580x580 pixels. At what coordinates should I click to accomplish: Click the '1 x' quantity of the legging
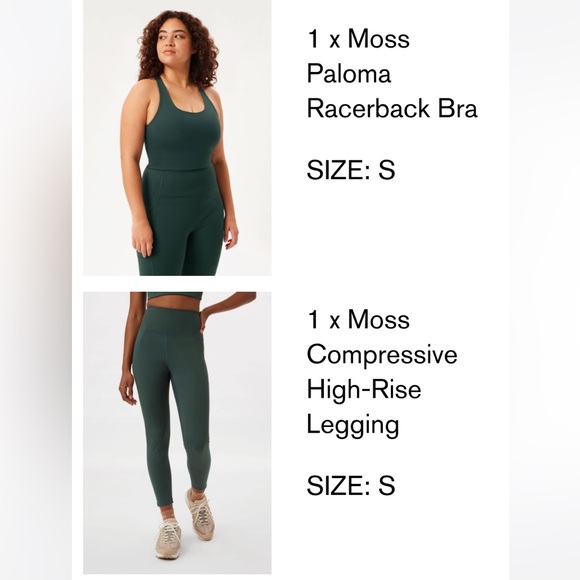pyautogui.click(x=323, y=320)
